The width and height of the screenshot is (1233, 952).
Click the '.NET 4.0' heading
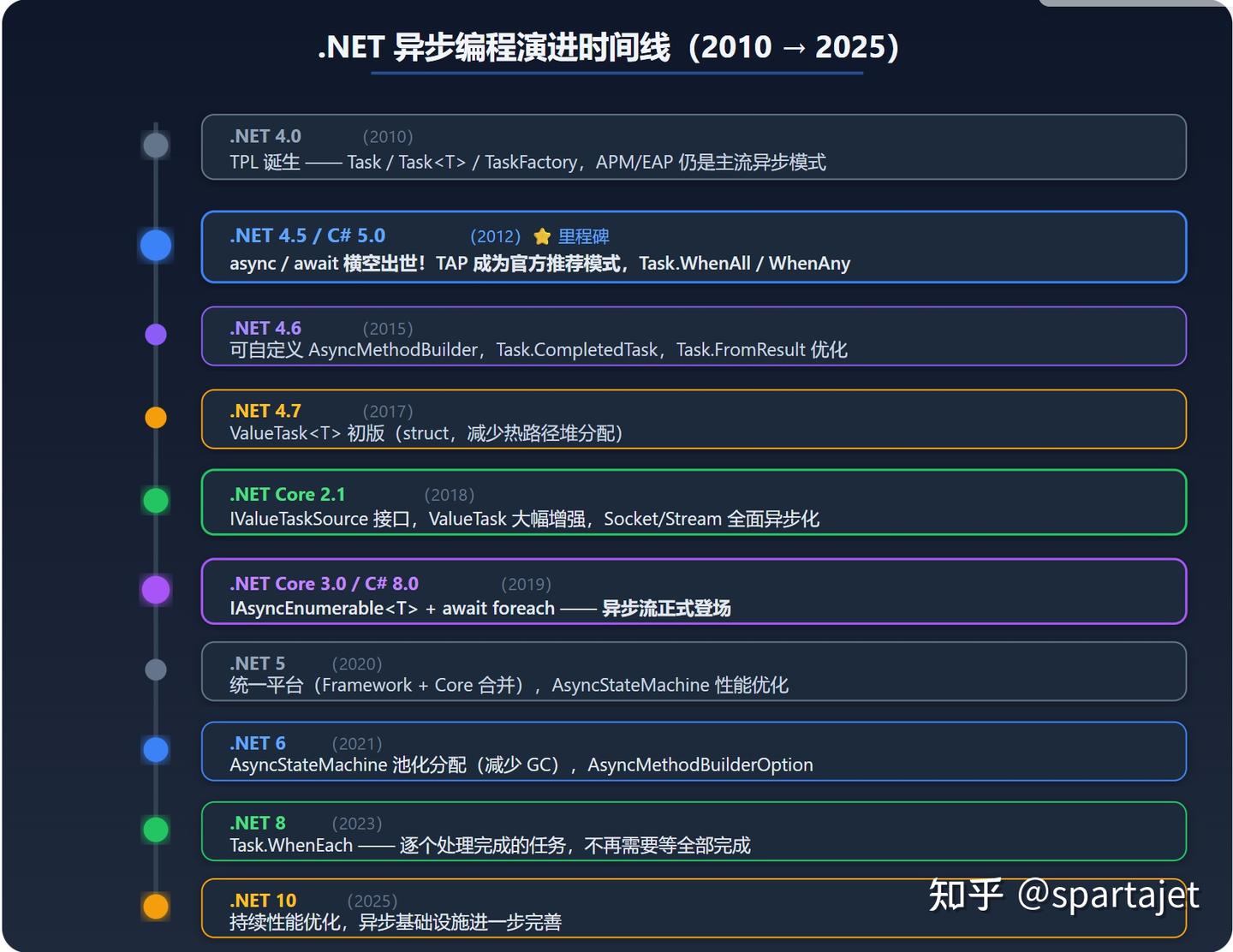265,136
